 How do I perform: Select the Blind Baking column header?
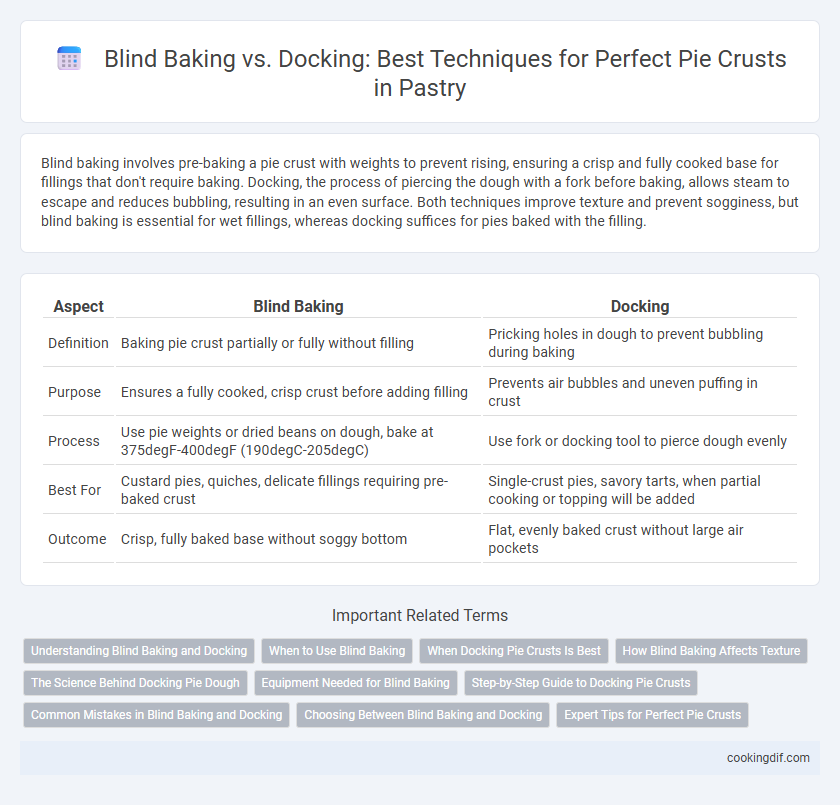tap(298, 306)
